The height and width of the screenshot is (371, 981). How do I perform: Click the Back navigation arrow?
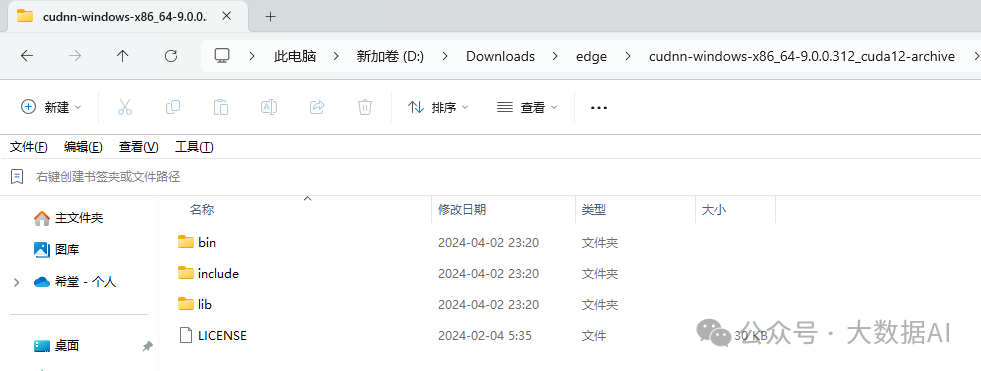tap(27, 56)
